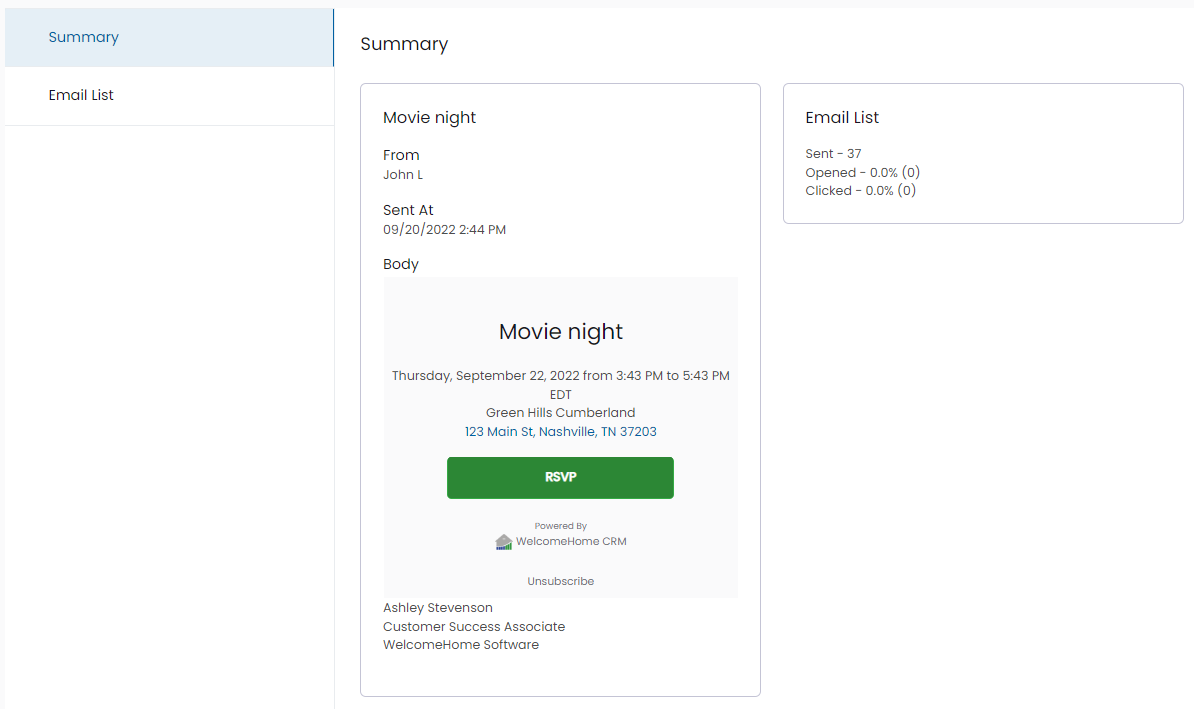The image size is (1194, 709).
Task: Click the Opened - 0.0% (0) statistic
Action: click(863, 172)
